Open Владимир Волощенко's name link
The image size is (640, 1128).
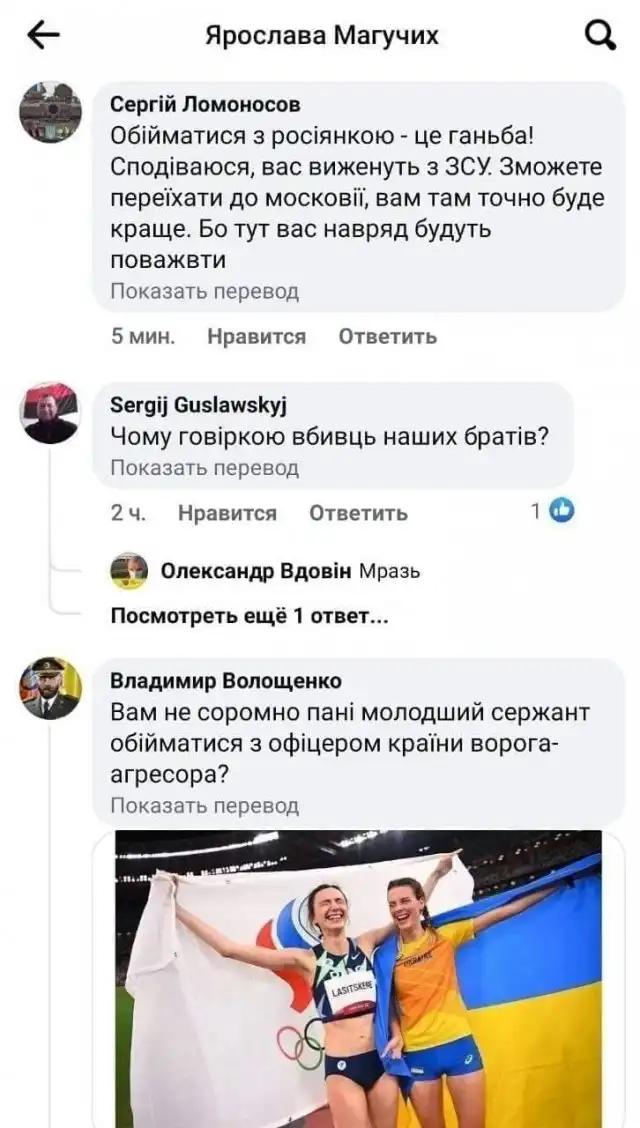click(x=225, y=681)
